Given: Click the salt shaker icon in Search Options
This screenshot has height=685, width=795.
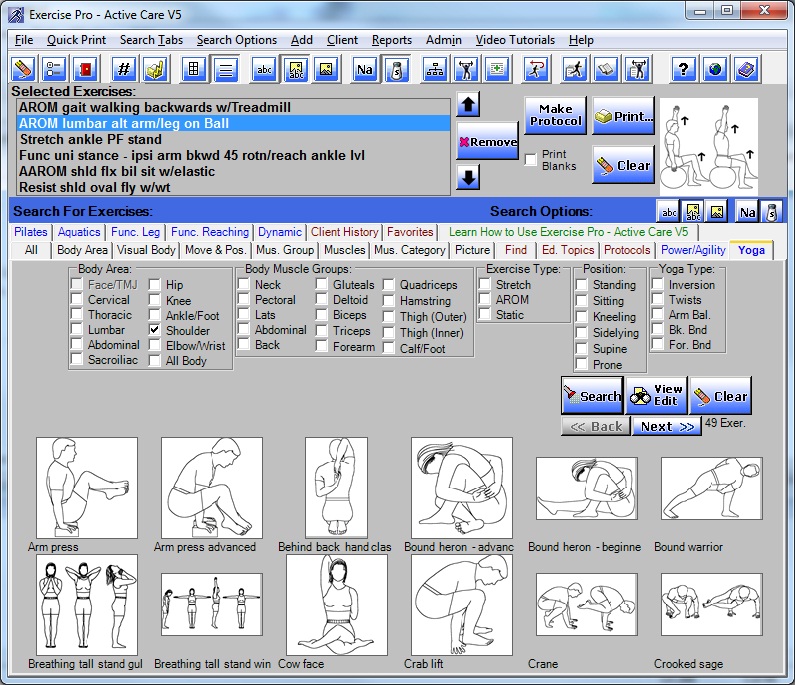Looking at the screenshot, I should pos(771,212).
